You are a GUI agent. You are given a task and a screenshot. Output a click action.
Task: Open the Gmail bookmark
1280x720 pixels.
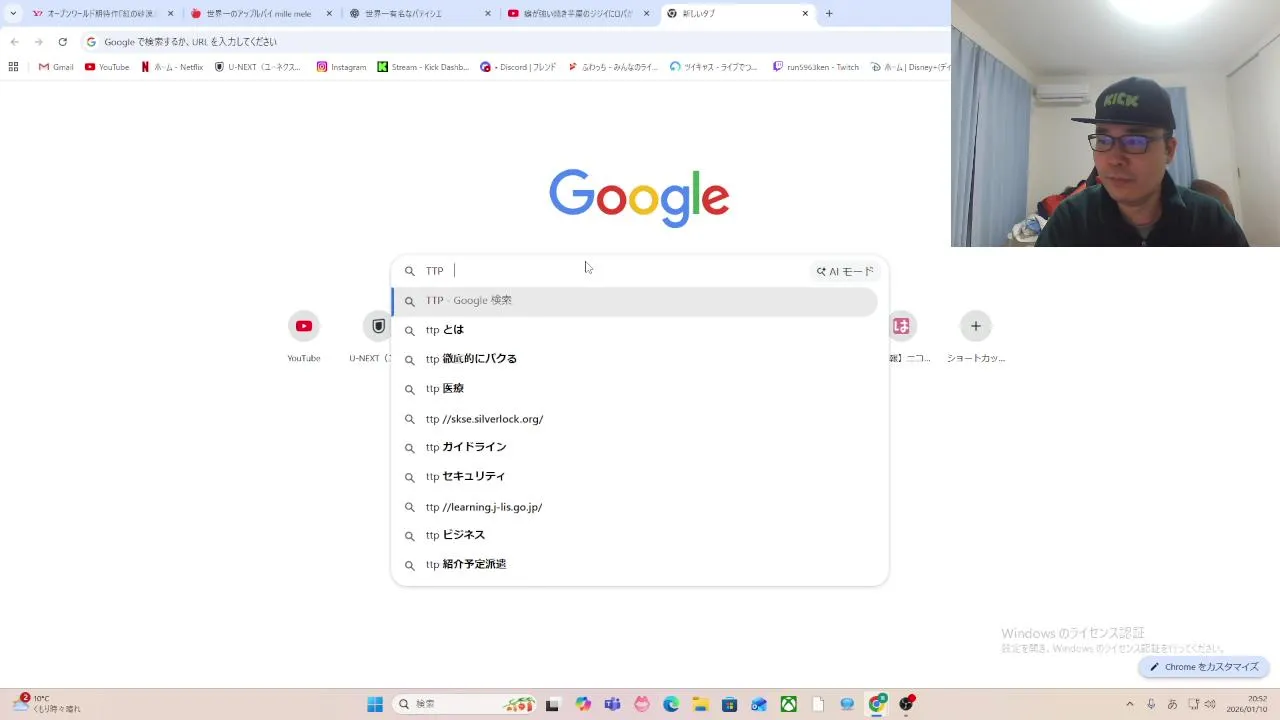tap(56, 67)
